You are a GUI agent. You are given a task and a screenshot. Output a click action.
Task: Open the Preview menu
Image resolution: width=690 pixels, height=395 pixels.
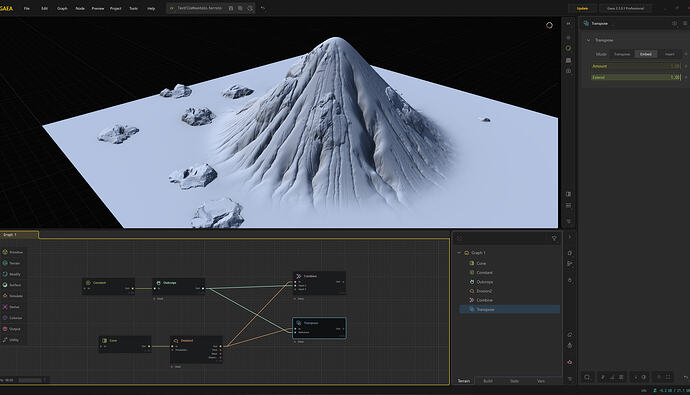click(98, 8)
